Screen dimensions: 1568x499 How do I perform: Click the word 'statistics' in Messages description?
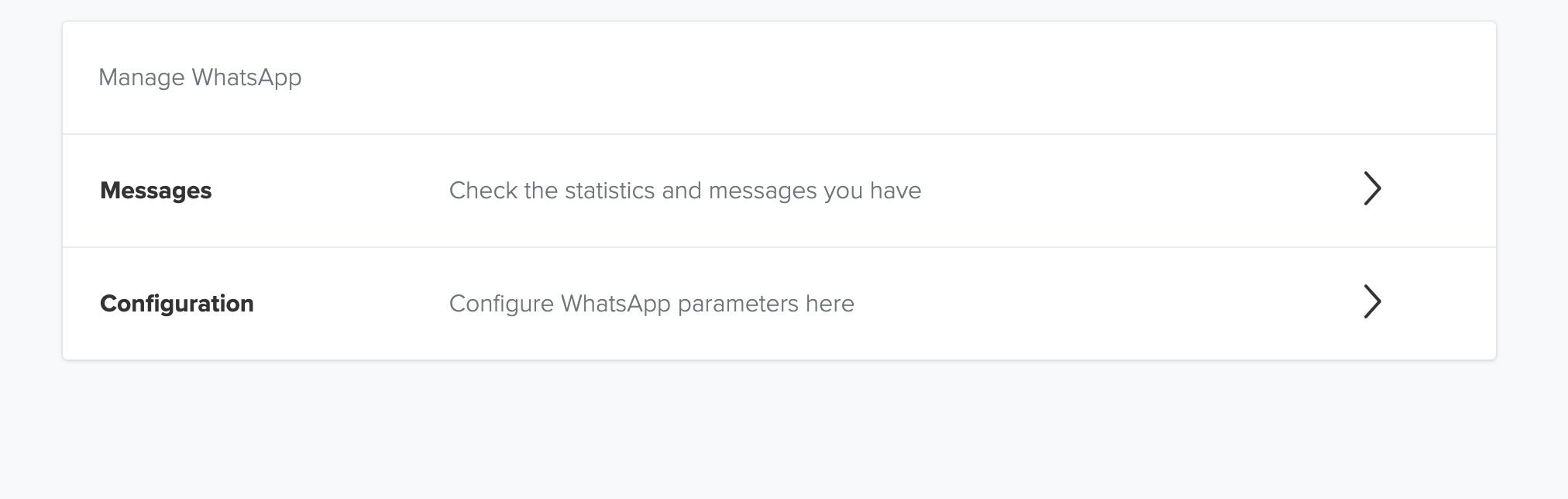pos(610,191)
